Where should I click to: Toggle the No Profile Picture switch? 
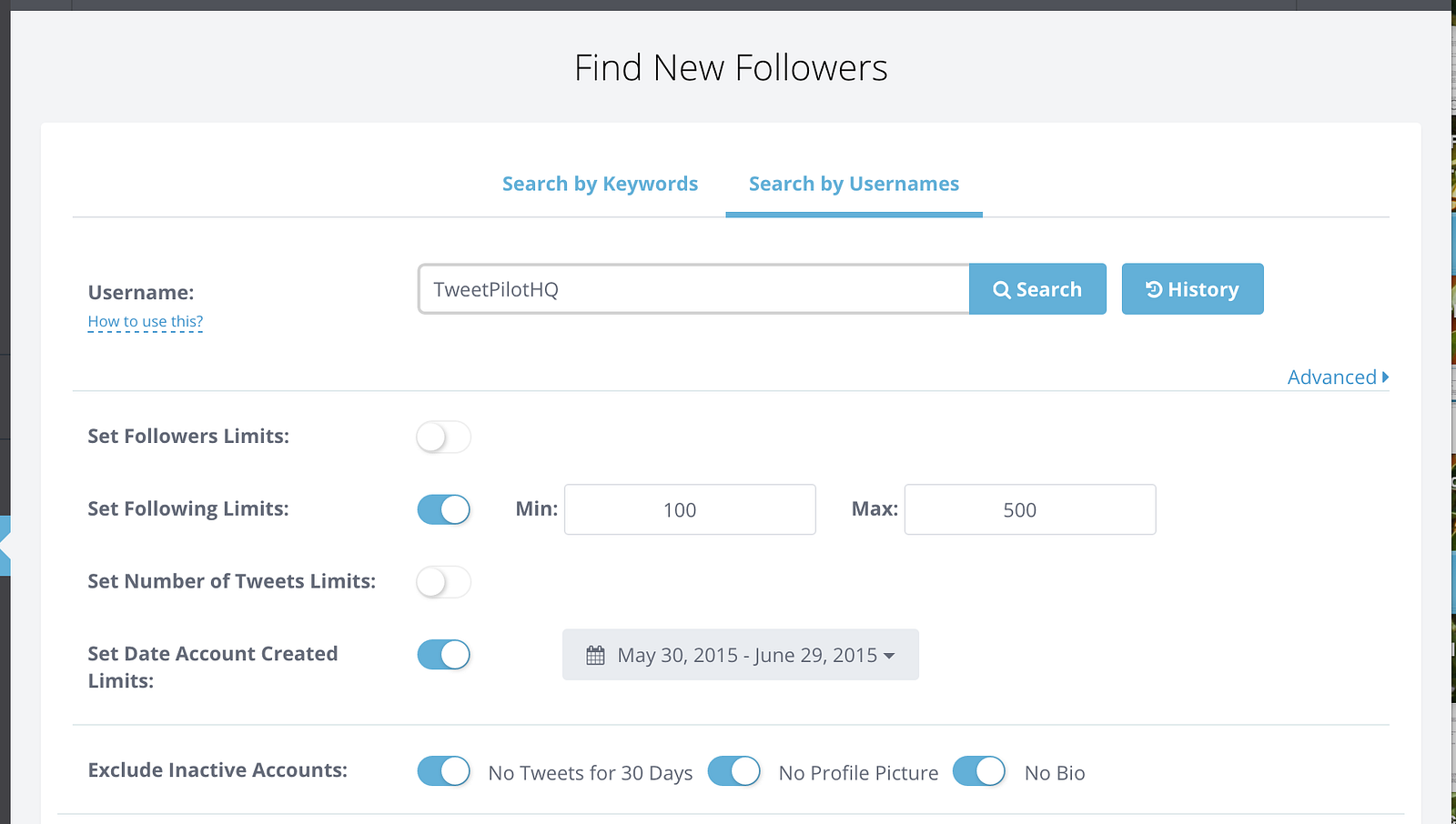pyautogui.click(x=733, y=771)
